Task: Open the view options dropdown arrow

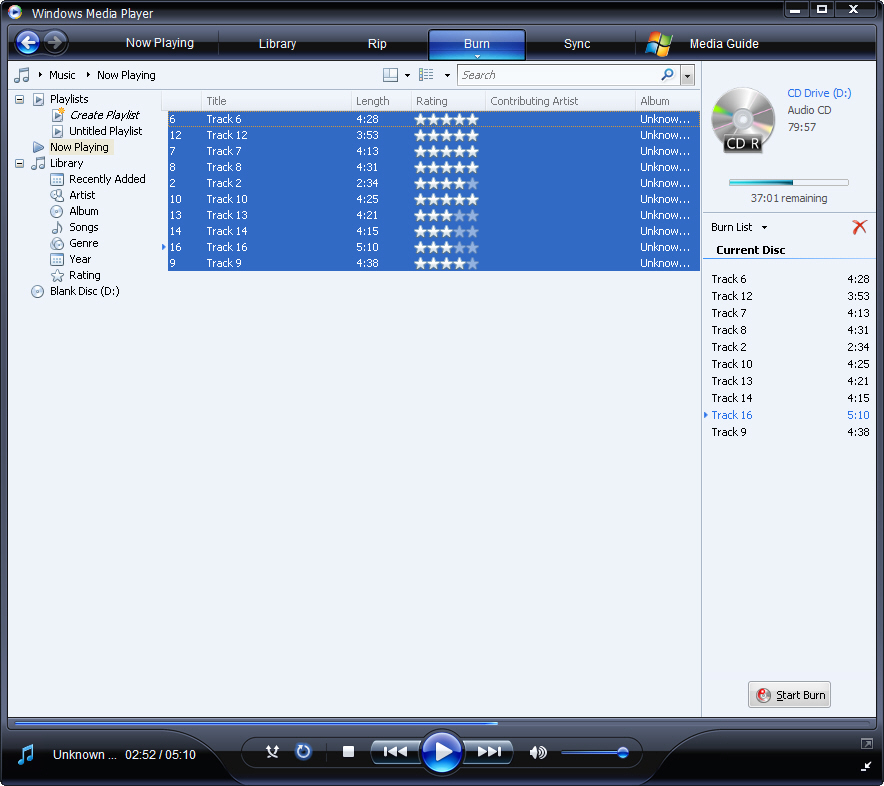Action: [447, 76]
